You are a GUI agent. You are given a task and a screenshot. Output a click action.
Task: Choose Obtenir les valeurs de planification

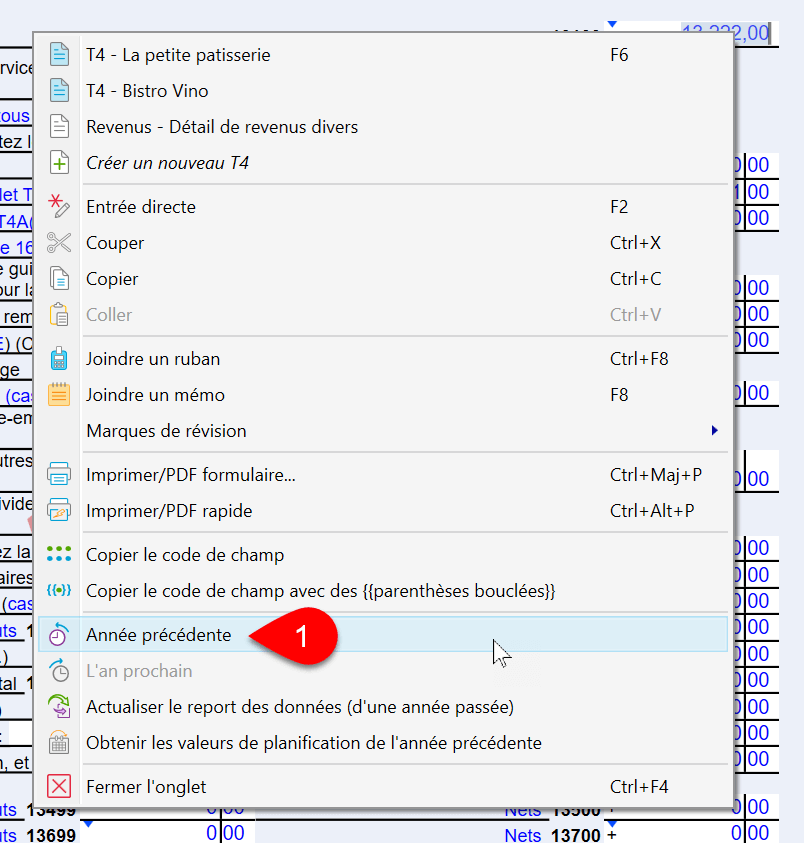(382, 743)
